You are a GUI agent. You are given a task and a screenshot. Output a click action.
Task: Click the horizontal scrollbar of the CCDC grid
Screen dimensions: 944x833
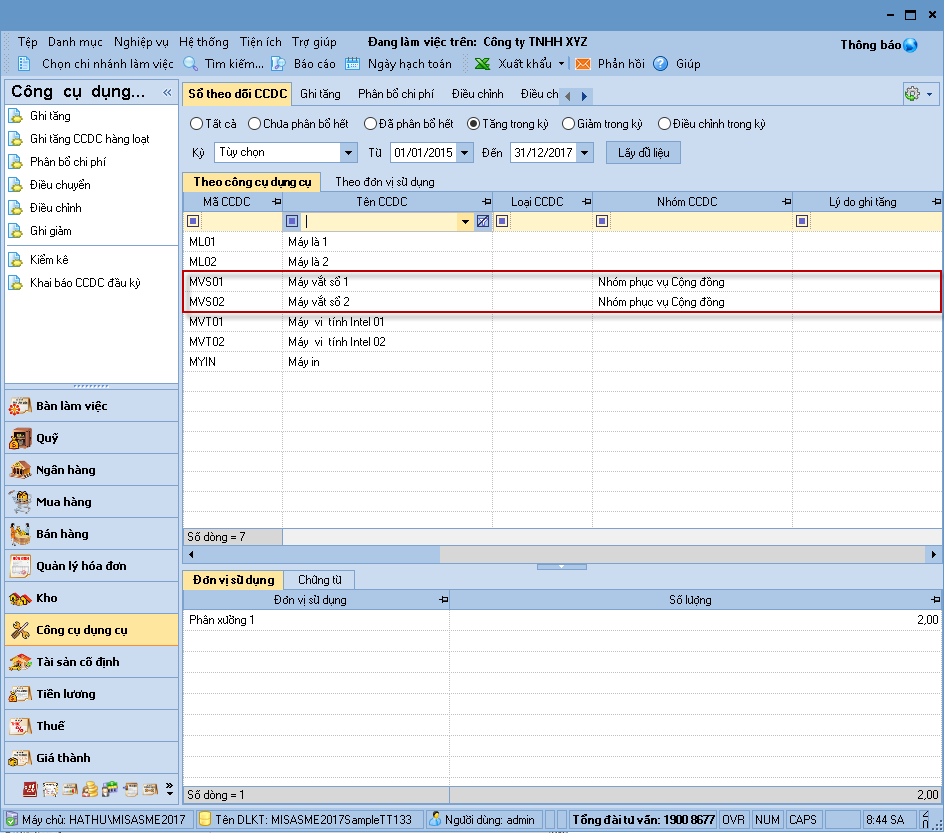pos(312,554)
